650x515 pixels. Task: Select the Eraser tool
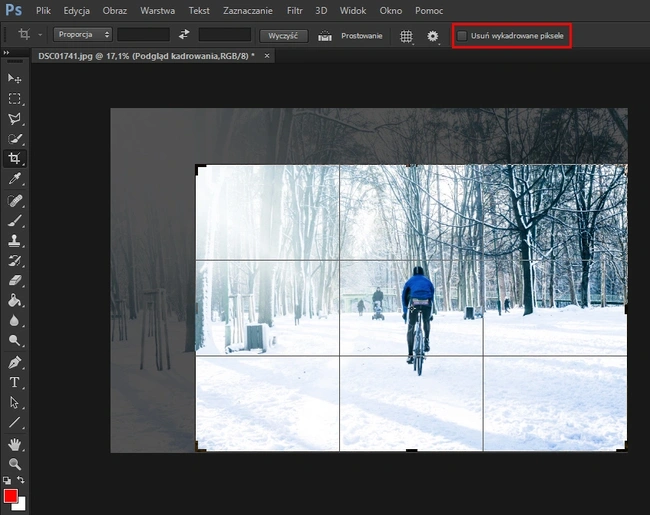coord(14,281)
